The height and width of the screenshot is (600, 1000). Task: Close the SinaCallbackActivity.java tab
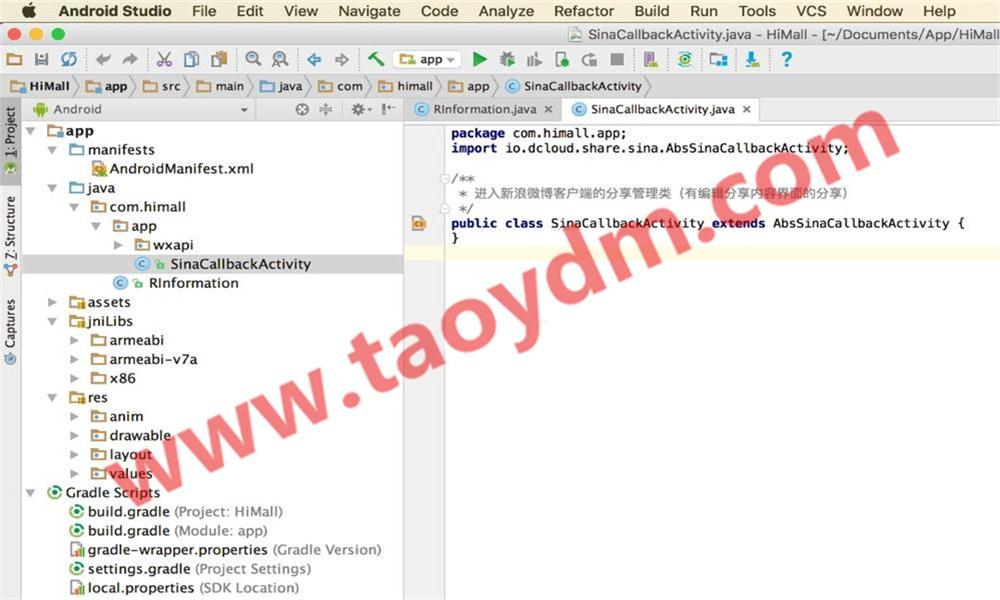click(747, 110)
